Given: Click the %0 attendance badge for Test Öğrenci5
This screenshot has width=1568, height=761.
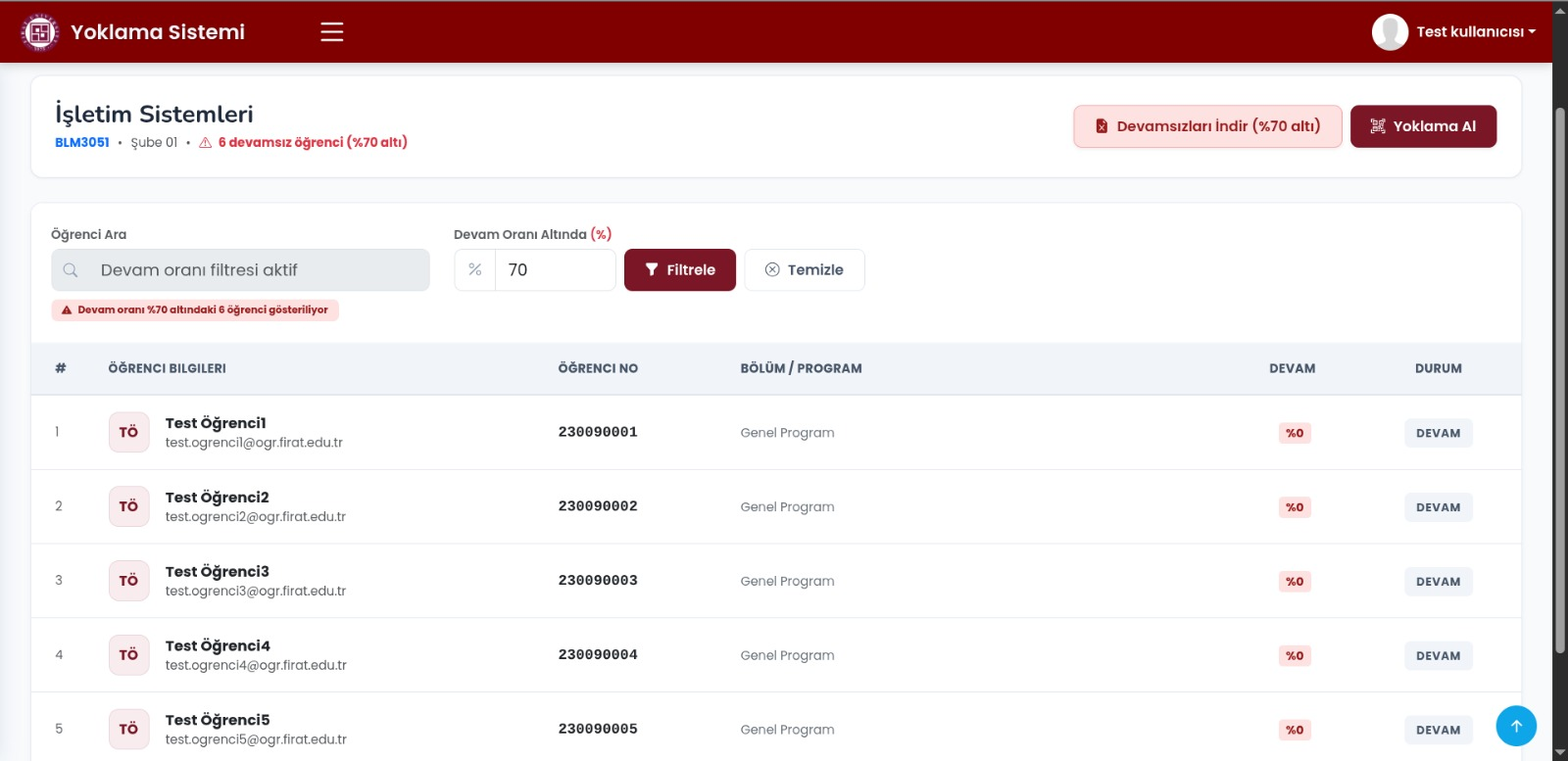Looking at the screenshot, I should point(1295,730).
